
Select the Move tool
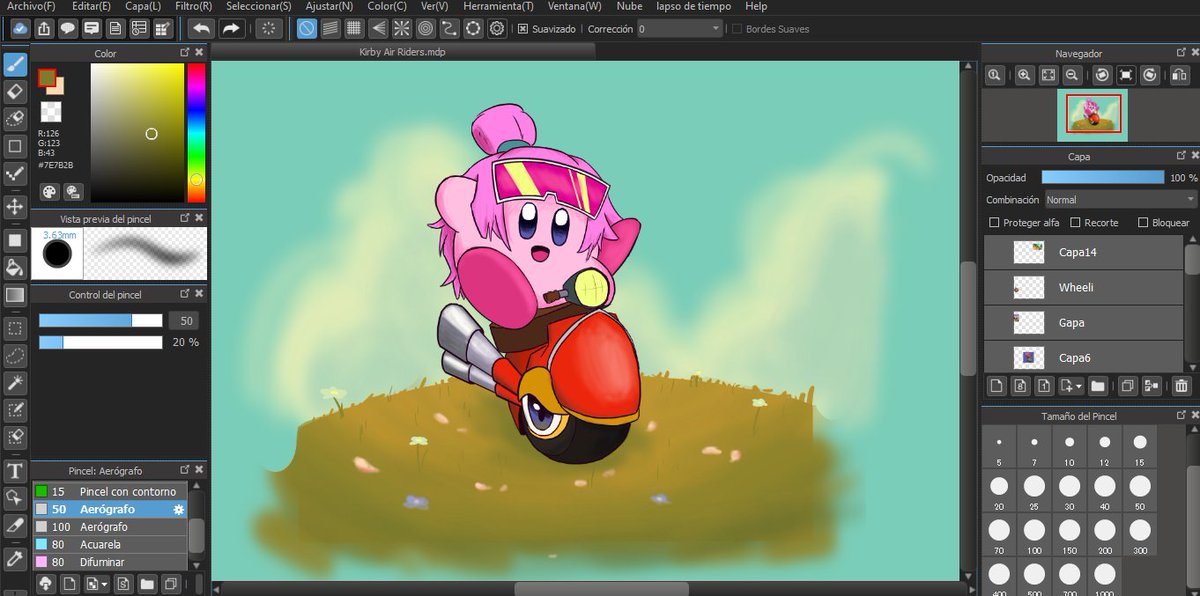coord(15,207)
